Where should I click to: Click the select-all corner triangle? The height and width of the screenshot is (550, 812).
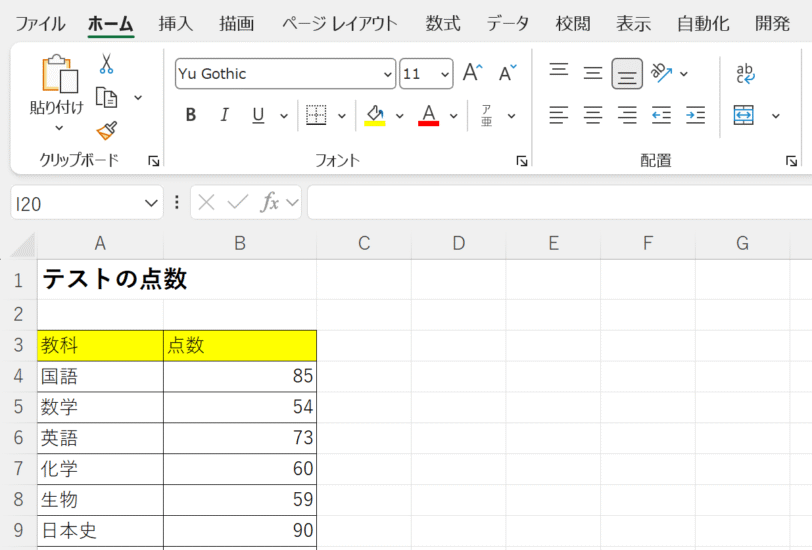[23, 244]
